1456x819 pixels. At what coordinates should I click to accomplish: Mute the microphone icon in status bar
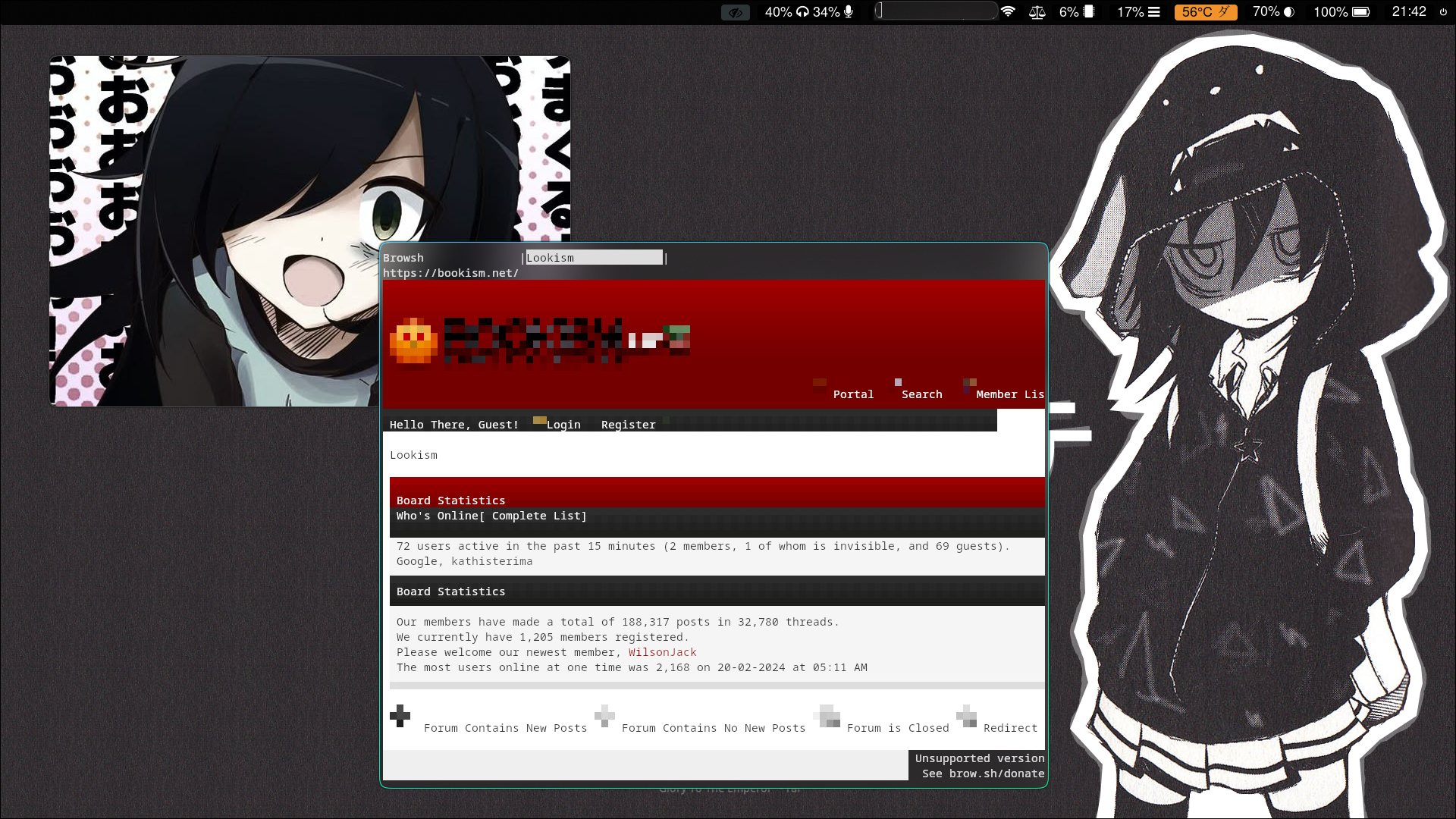pos(849,12)
